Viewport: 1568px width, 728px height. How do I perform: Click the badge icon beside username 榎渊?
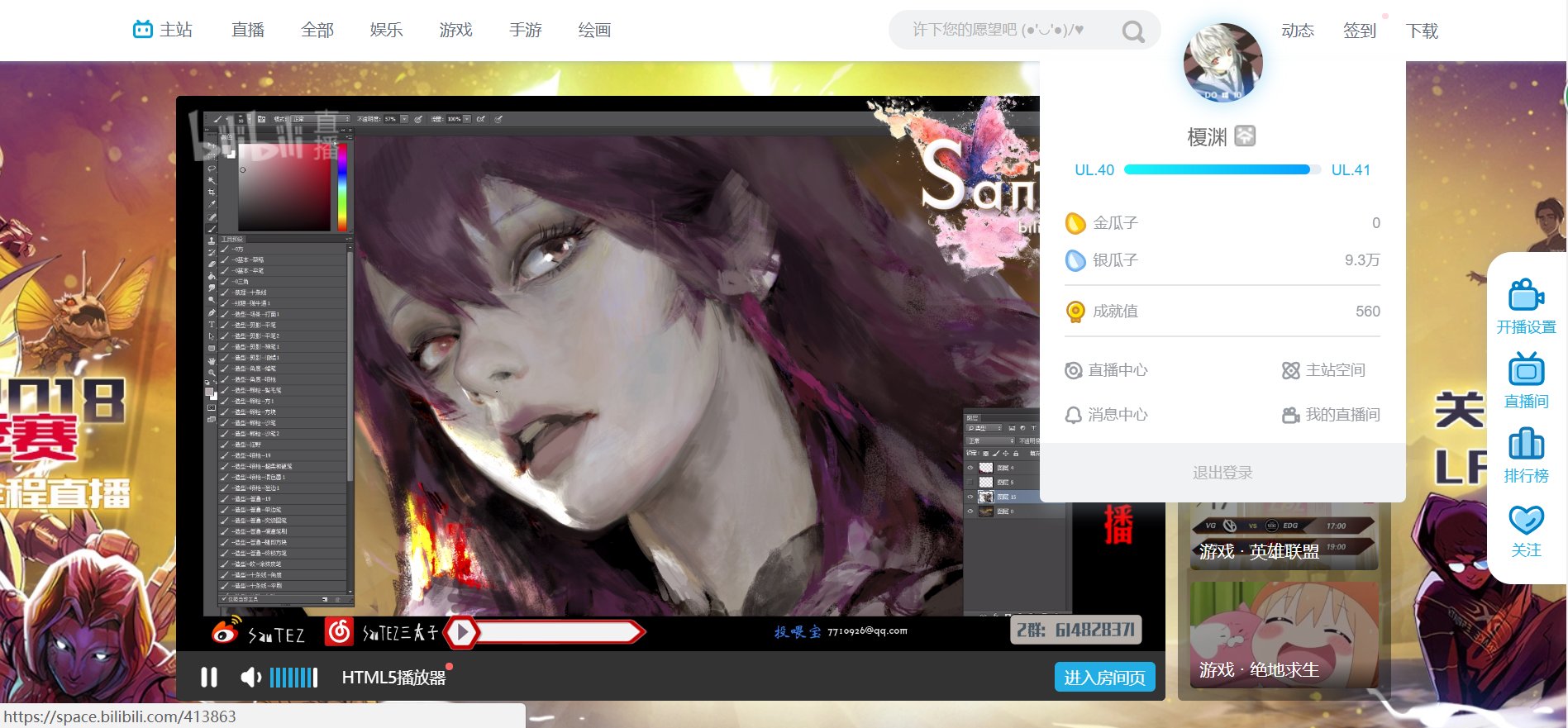(1245, 136)
